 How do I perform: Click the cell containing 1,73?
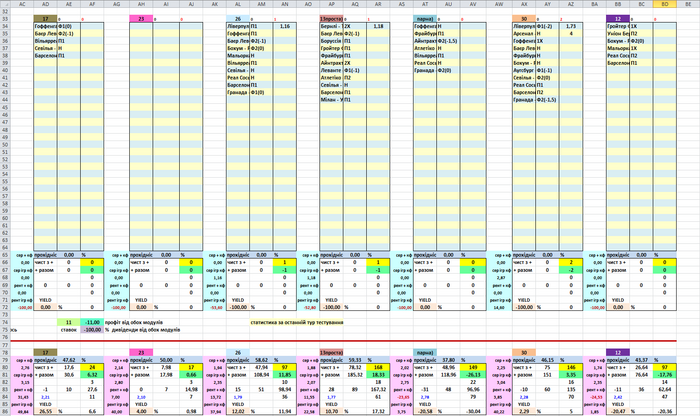tap(571, 26)
